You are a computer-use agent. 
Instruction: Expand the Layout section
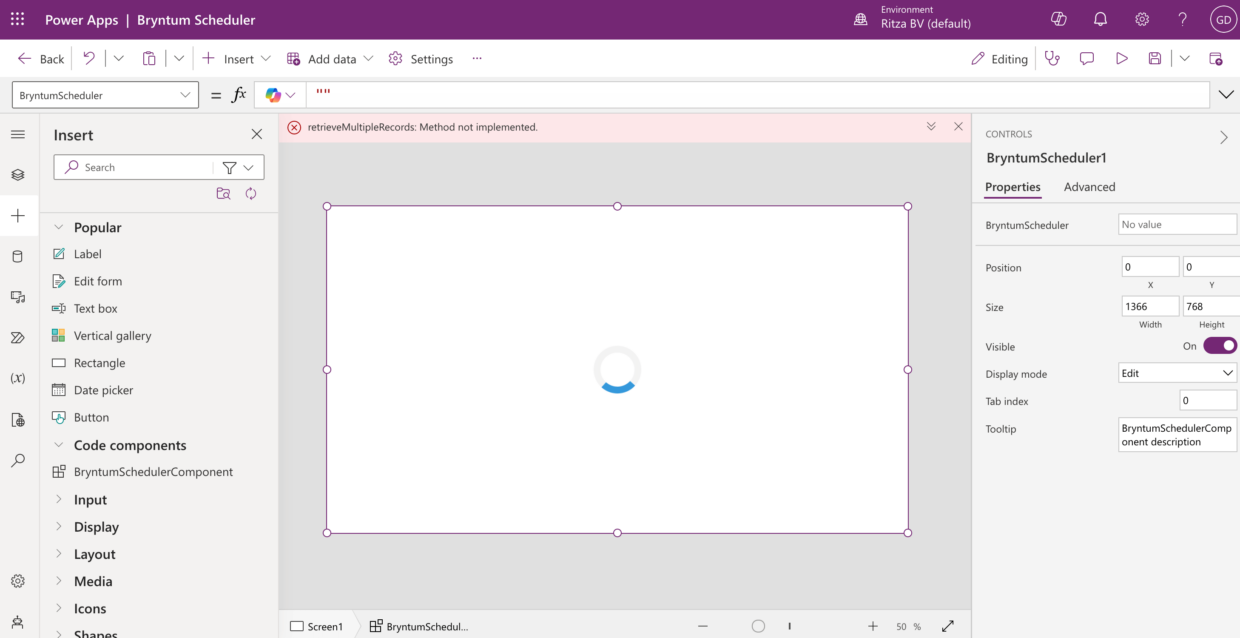coord(58,554)
